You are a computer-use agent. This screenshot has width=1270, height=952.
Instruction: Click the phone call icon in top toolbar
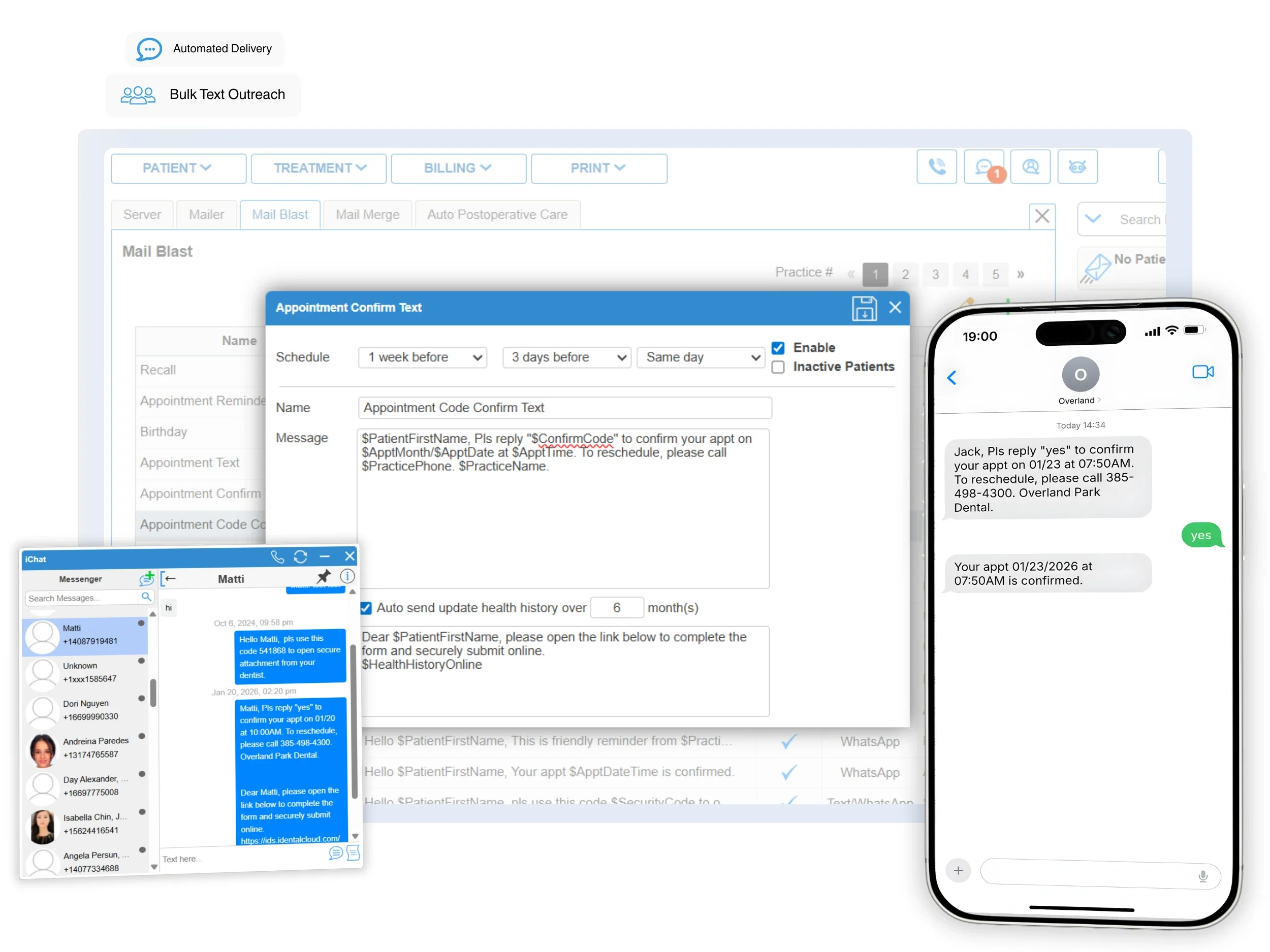936,167
